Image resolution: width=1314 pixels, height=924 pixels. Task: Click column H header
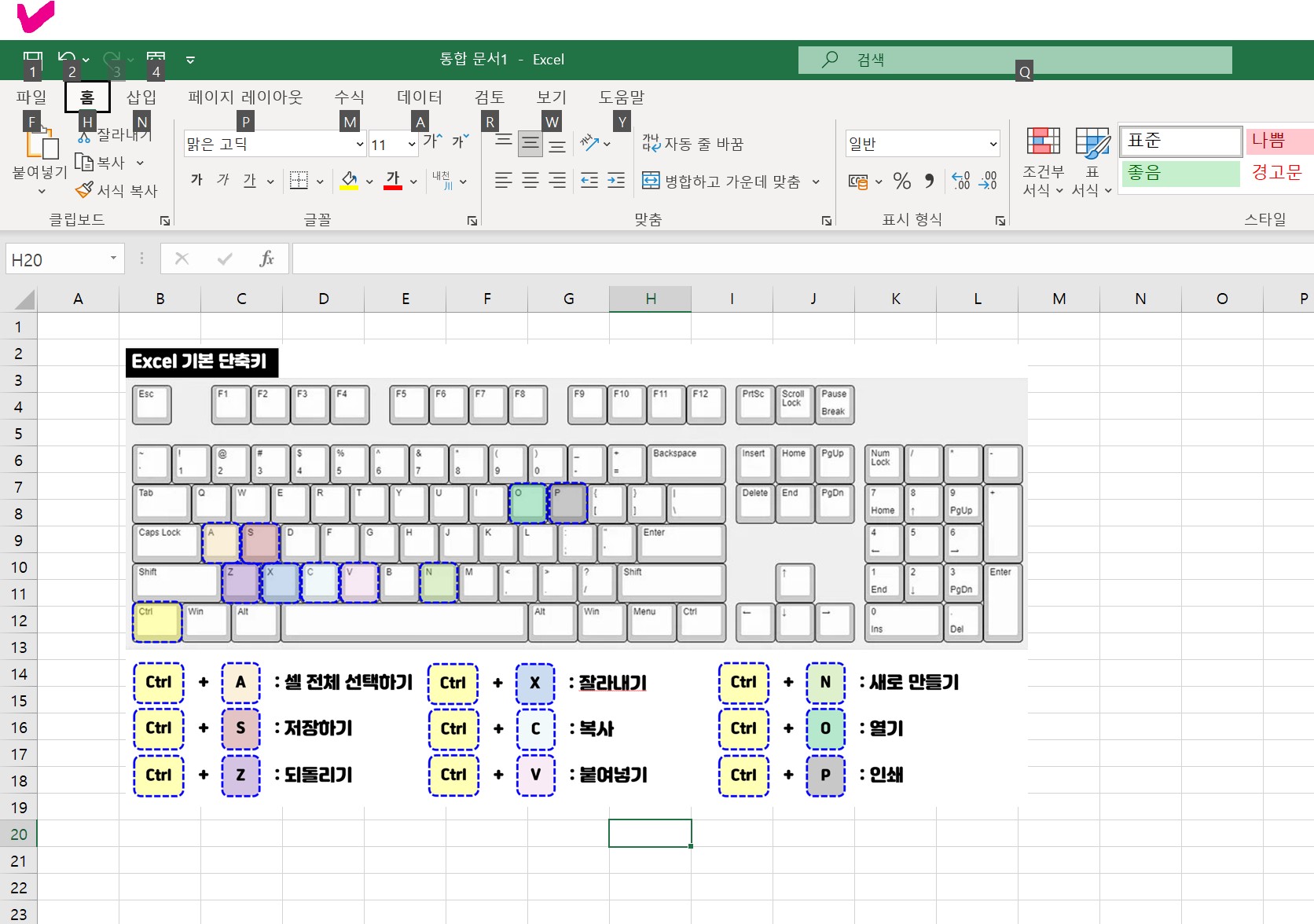(x=651, y=299)
